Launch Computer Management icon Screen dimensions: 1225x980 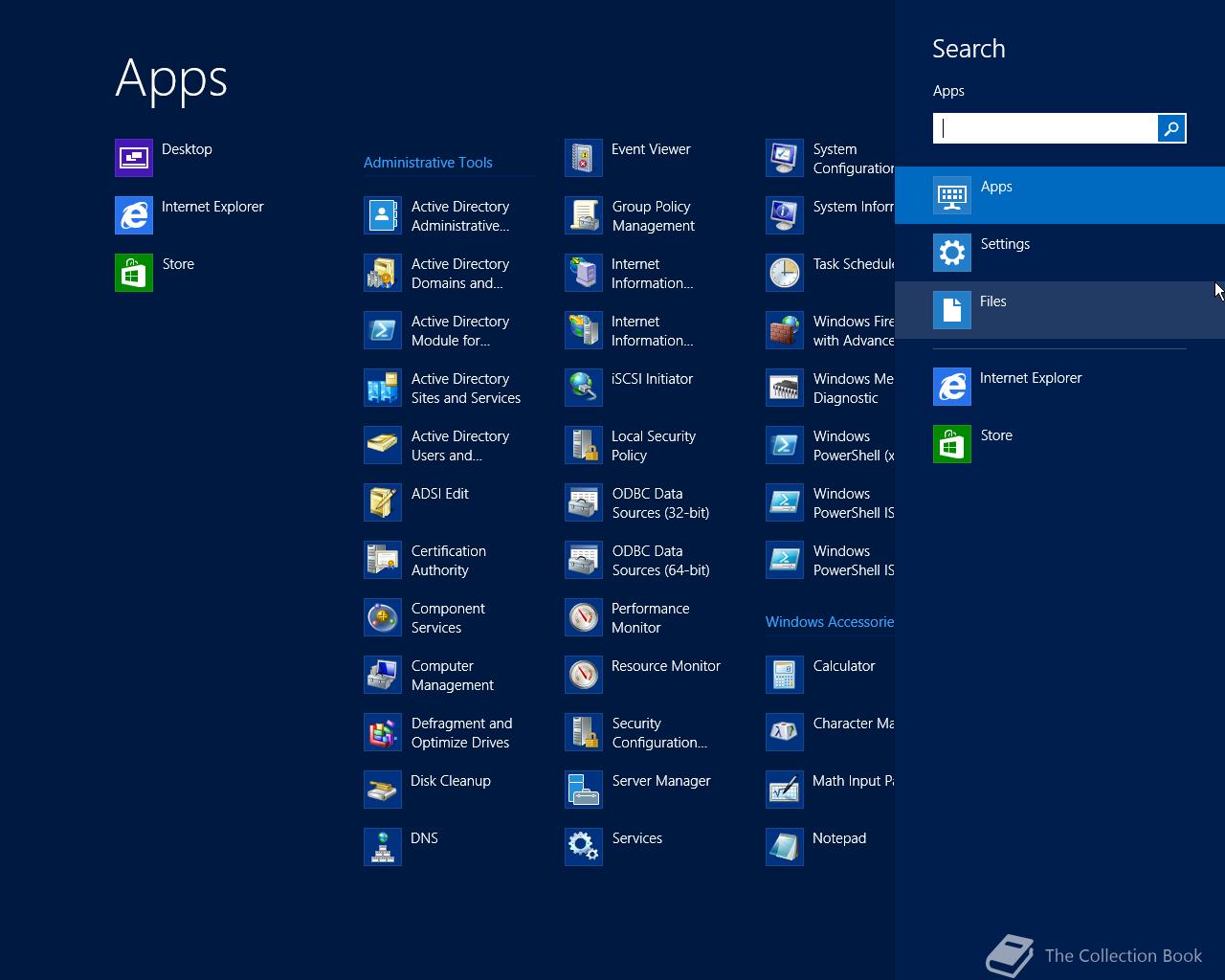coord(383,675)
